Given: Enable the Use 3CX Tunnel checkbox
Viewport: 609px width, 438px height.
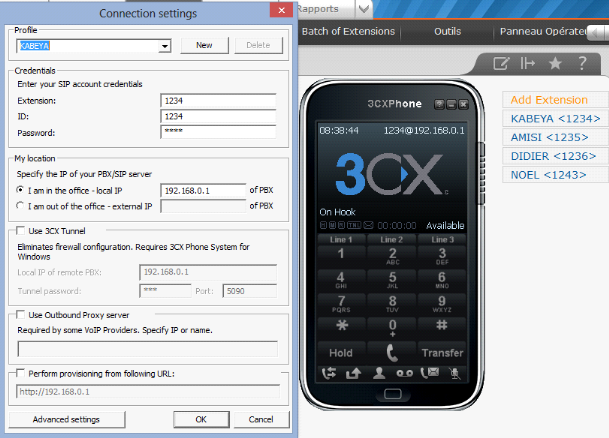Looking at the screenshot, I should (x=21, y=231).
